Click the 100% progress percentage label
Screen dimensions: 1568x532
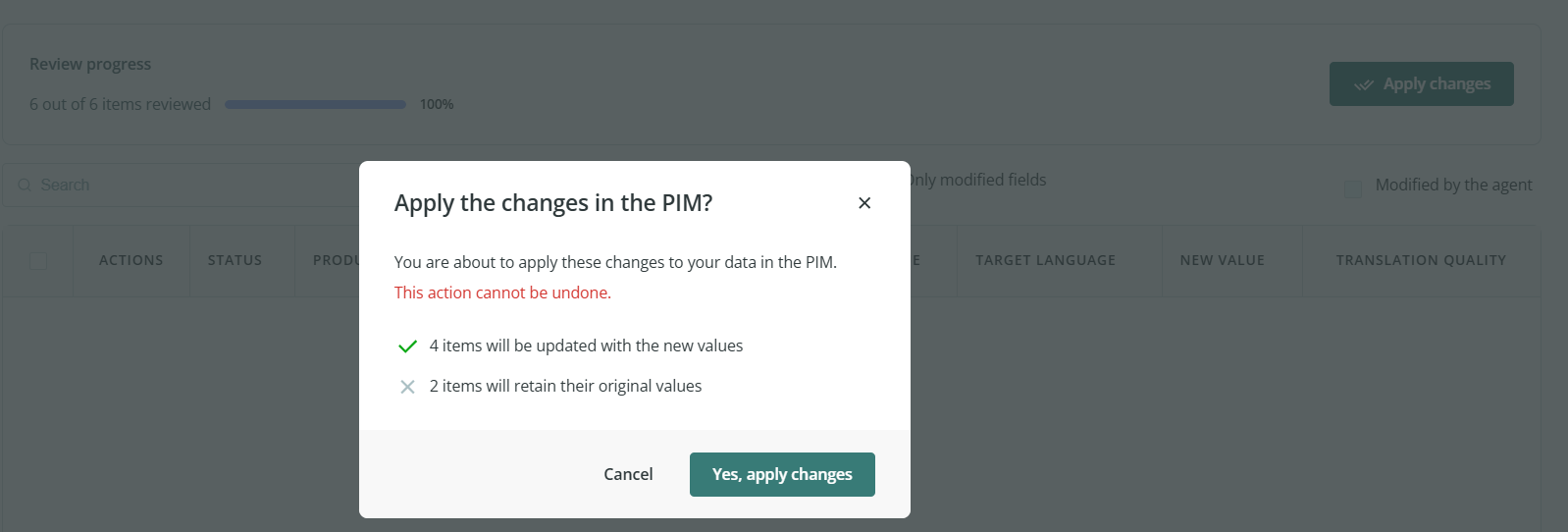tap(437, 104)
